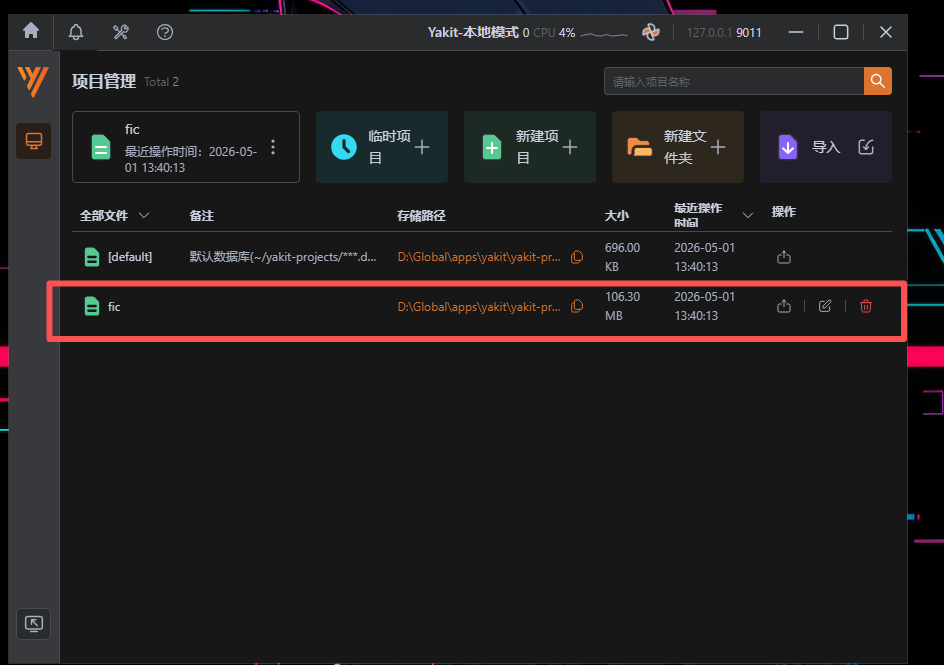Click the plus on the 新建文件夹 card
The height and width of the screenshot is (665, 944).
tap(718, 147)
